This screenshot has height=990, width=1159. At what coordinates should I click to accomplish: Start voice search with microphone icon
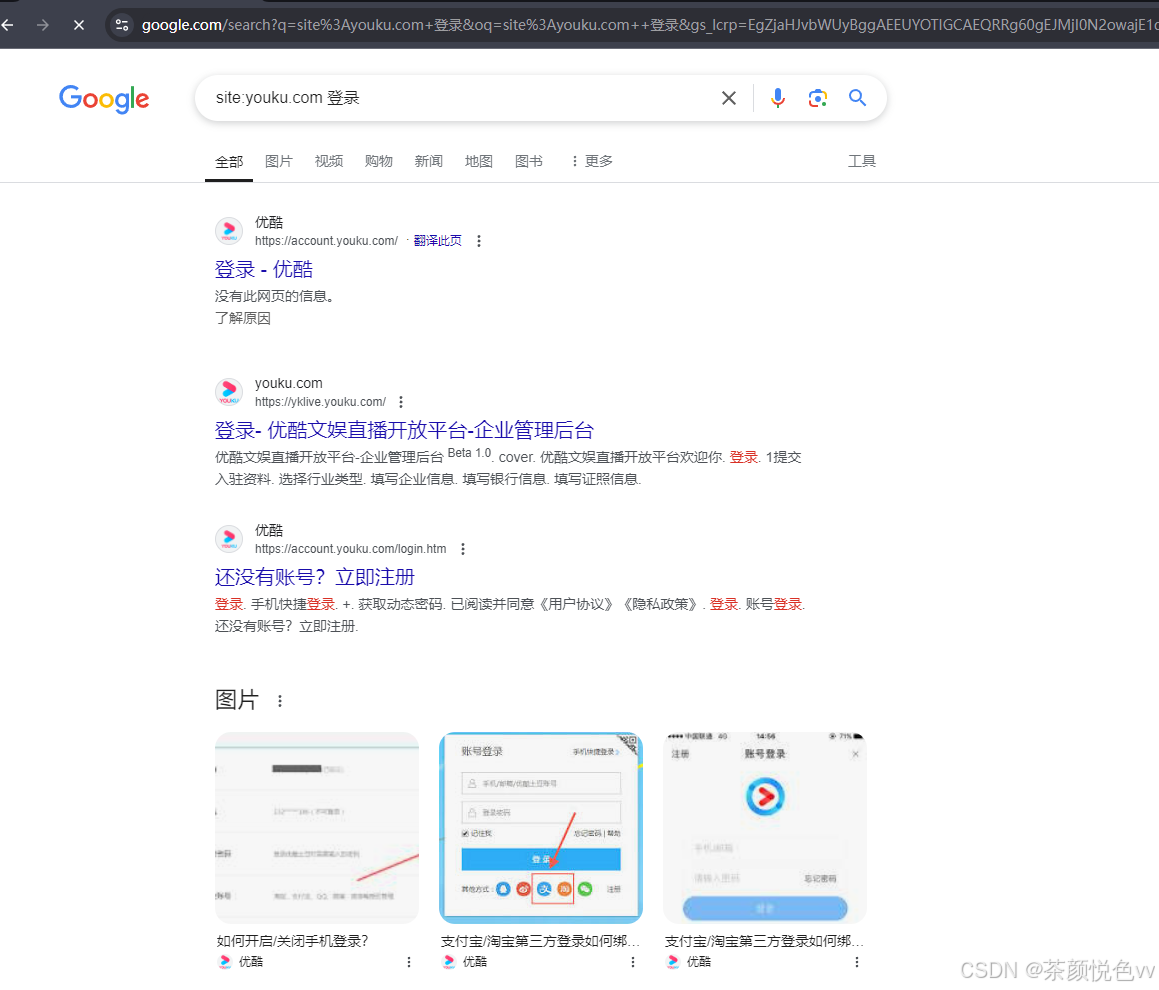pyautogui.click(x=778, y=98)
